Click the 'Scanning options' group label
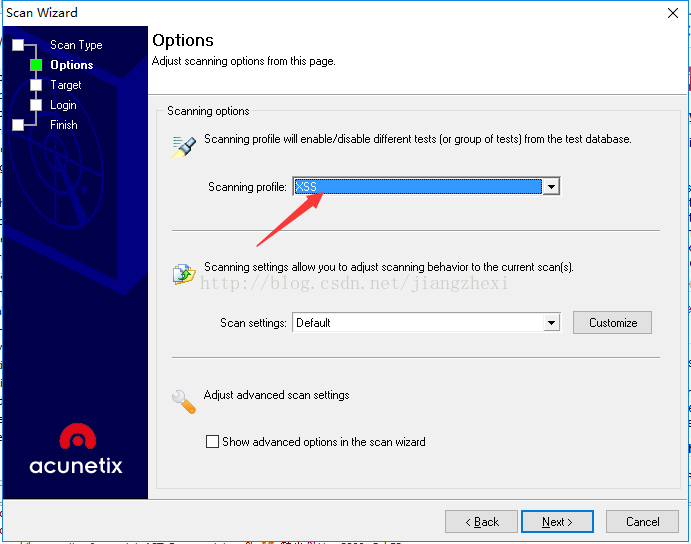The height and width of the screenshot is (544, 691). click(x=208, y=111)
